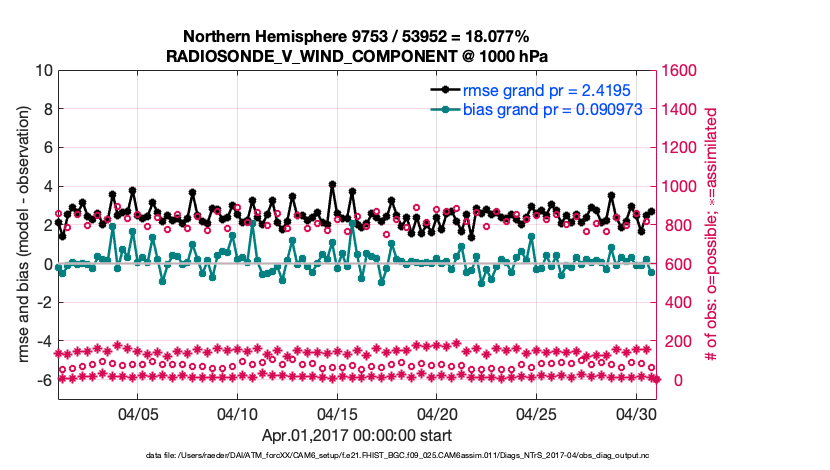Click the left axis tick label 0
This screenshot has height=470, width=830.
[47, 265]
